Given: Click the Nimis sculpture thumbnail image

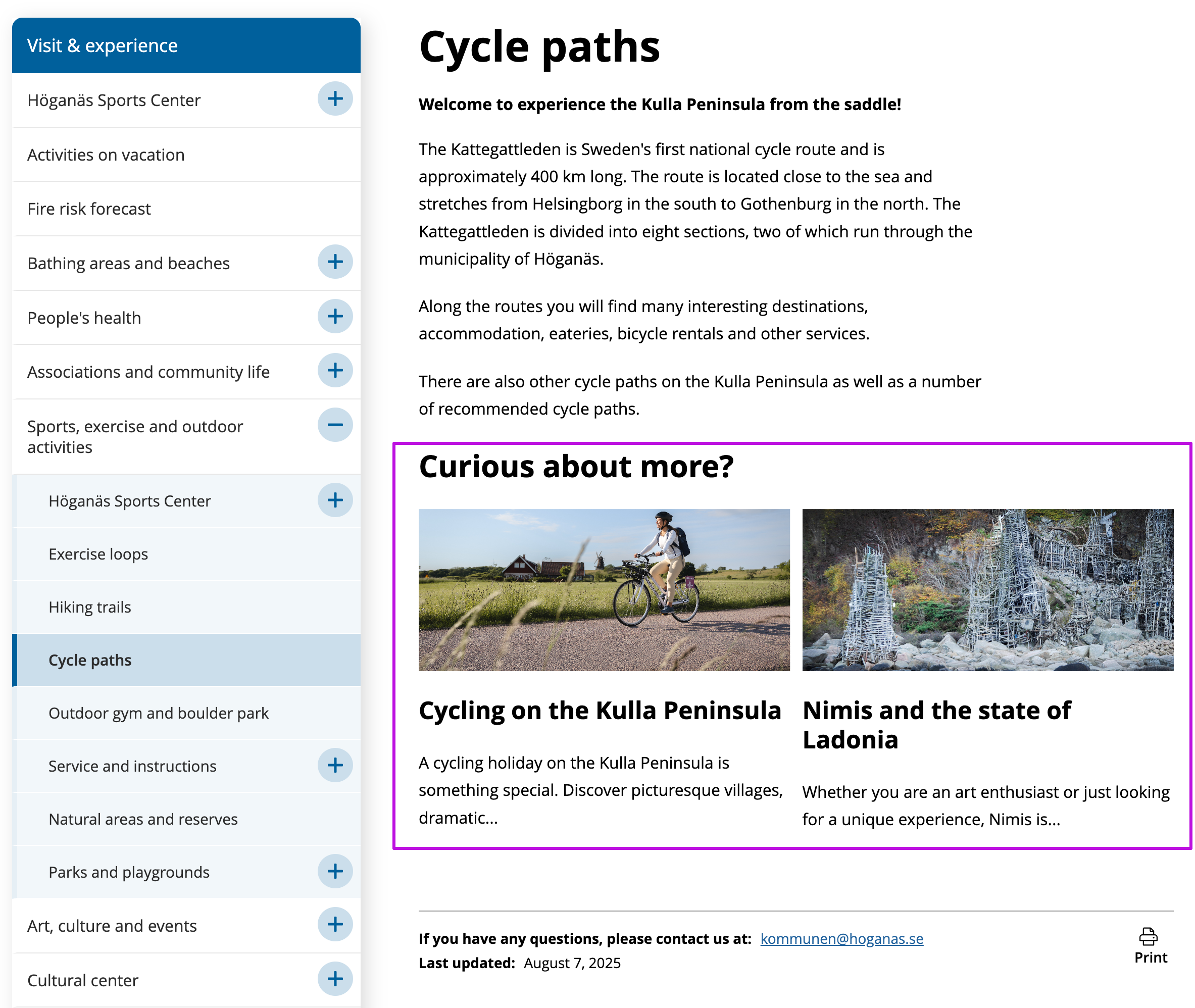Looking at the screenshot, I should (x=987, y=590).
